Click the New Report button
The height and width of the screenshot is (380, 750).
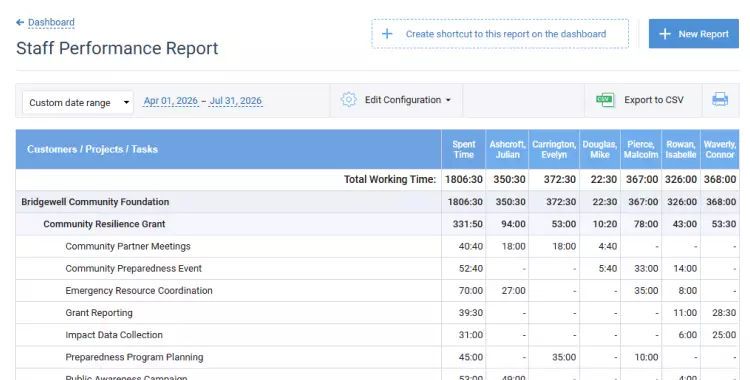(694, 34)
